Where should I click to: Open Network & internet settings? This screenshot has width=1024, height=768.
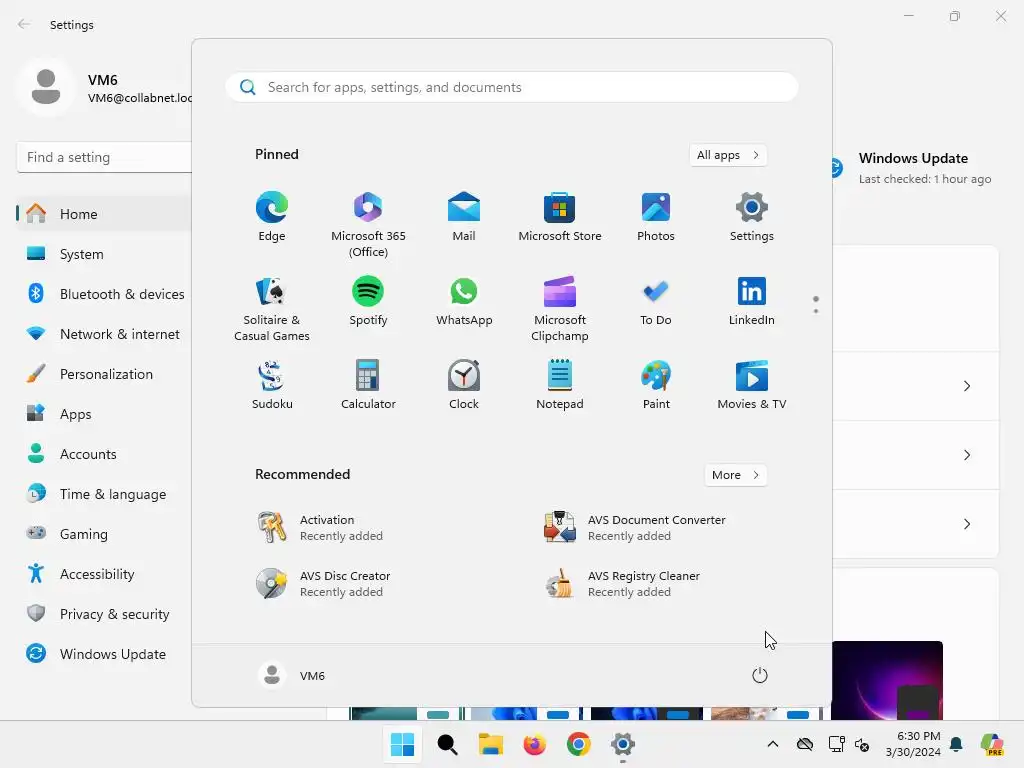coord(104,334)
